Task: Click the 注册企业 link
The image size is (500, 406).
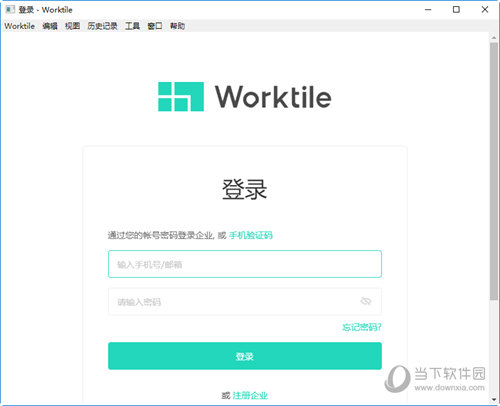Action: tap(250, 395)
